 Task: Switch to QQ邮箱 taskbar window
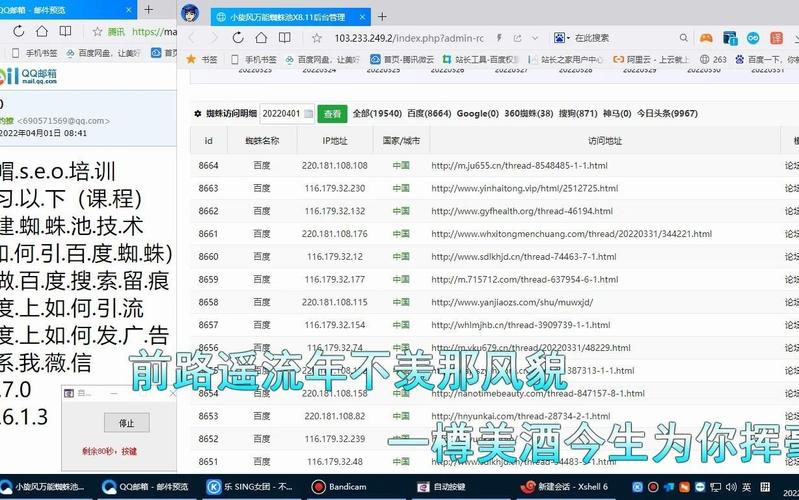click(145, 487)
